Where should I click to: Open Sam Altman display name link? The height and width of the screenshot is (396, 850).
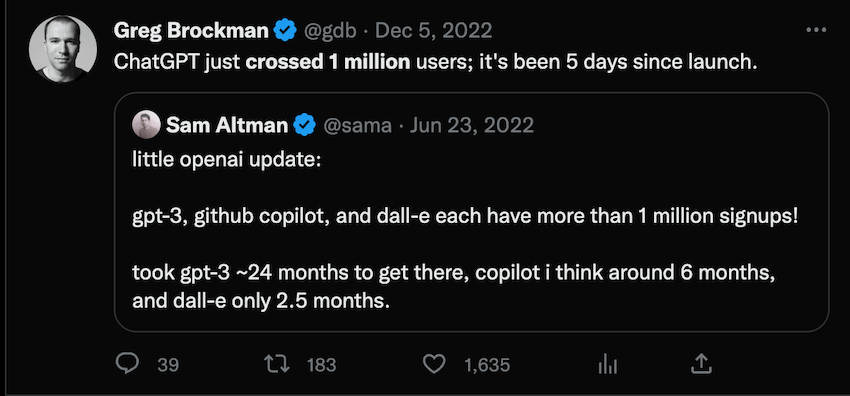point(227,126)
